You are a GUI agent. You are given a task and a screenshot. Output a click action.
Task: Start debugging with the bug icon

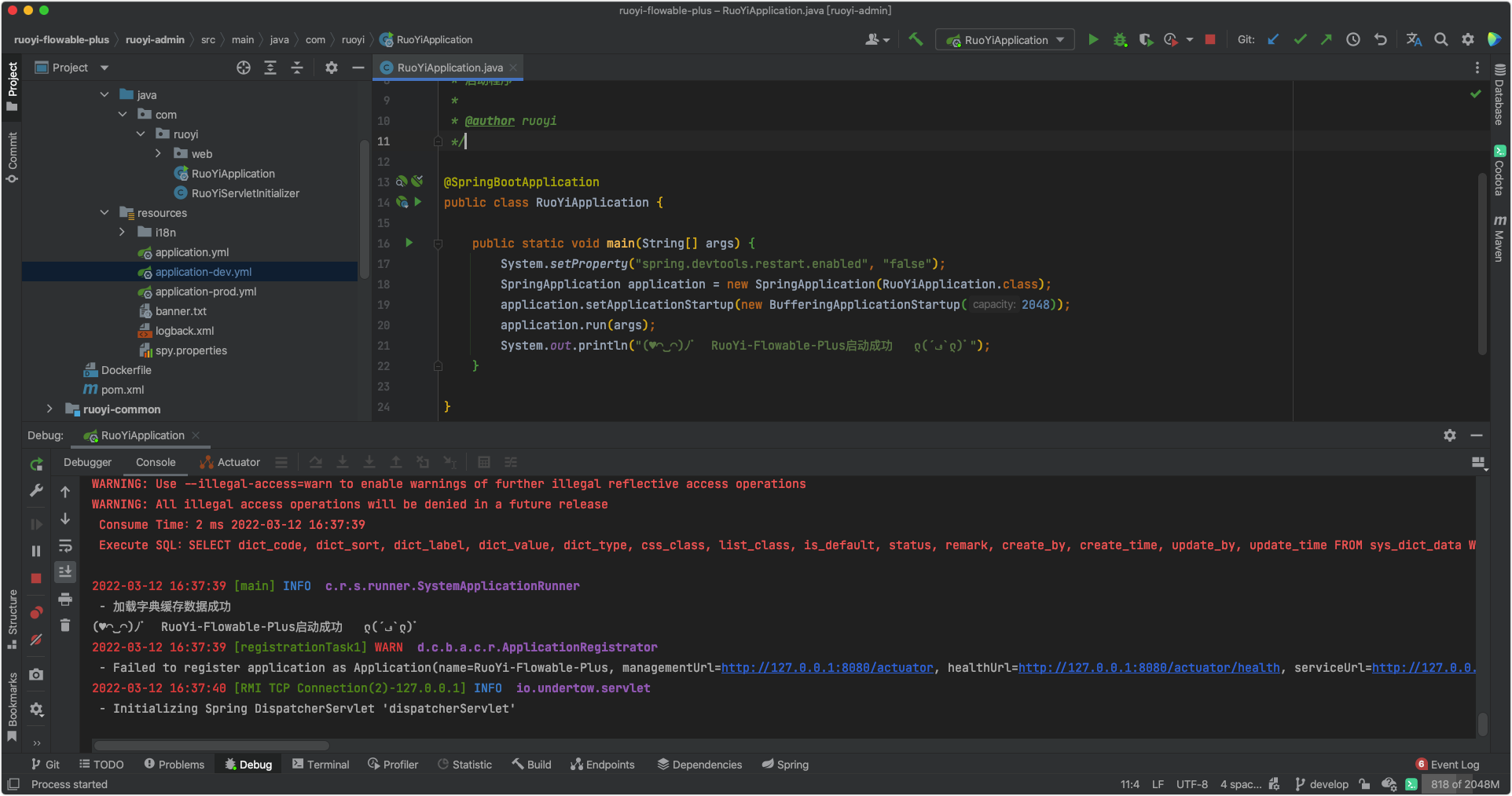pos(1120,39)
